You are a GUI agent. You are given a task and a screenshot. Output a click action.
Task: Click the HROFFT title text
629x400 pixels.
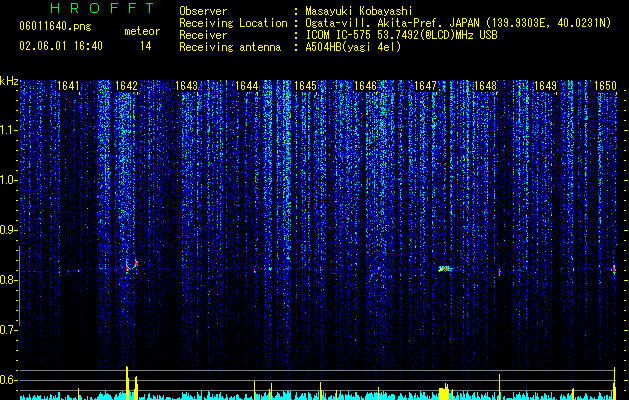pyautogui.click(x=103, y=8)
